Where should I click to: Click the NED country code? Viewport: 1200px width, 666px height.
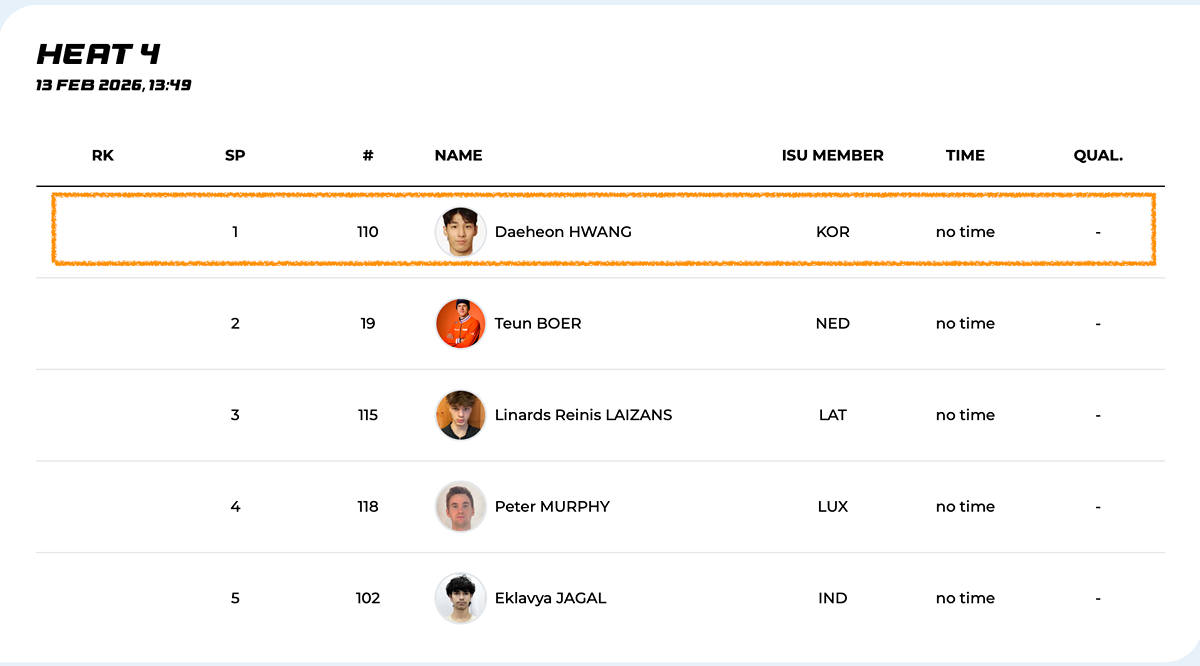click(x=832, y=323)
